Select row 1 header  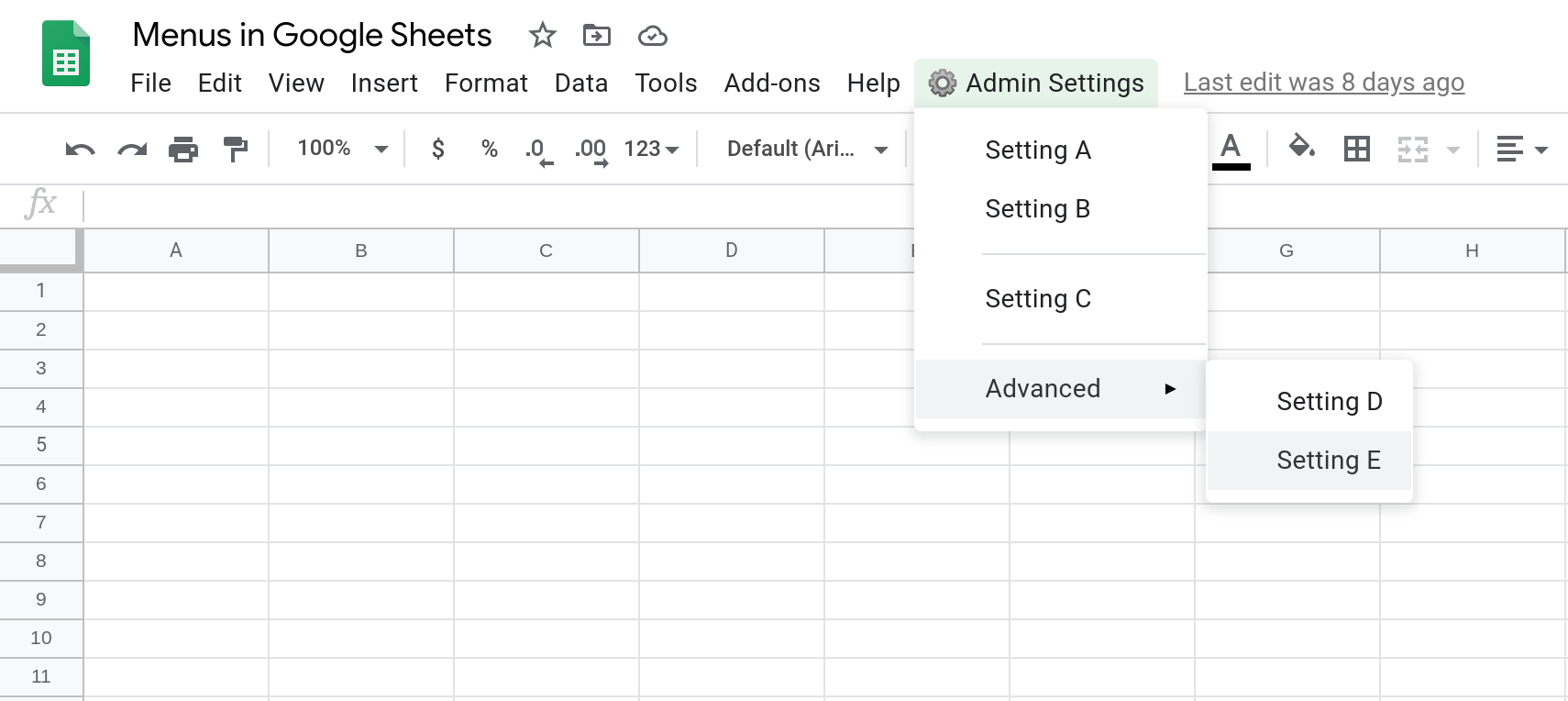[x=41, y=291]
